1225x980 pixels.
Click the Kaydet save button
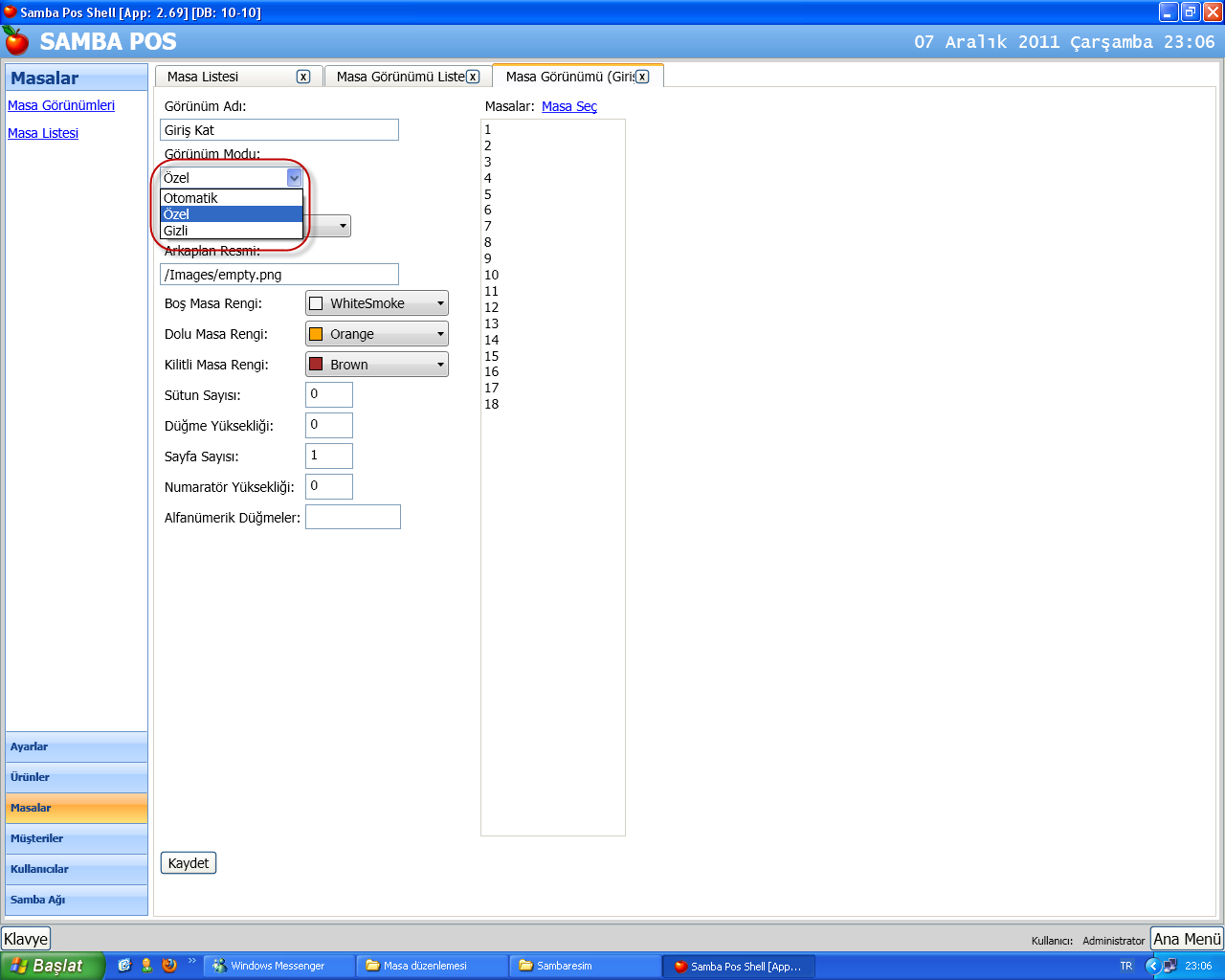point(189,863)
